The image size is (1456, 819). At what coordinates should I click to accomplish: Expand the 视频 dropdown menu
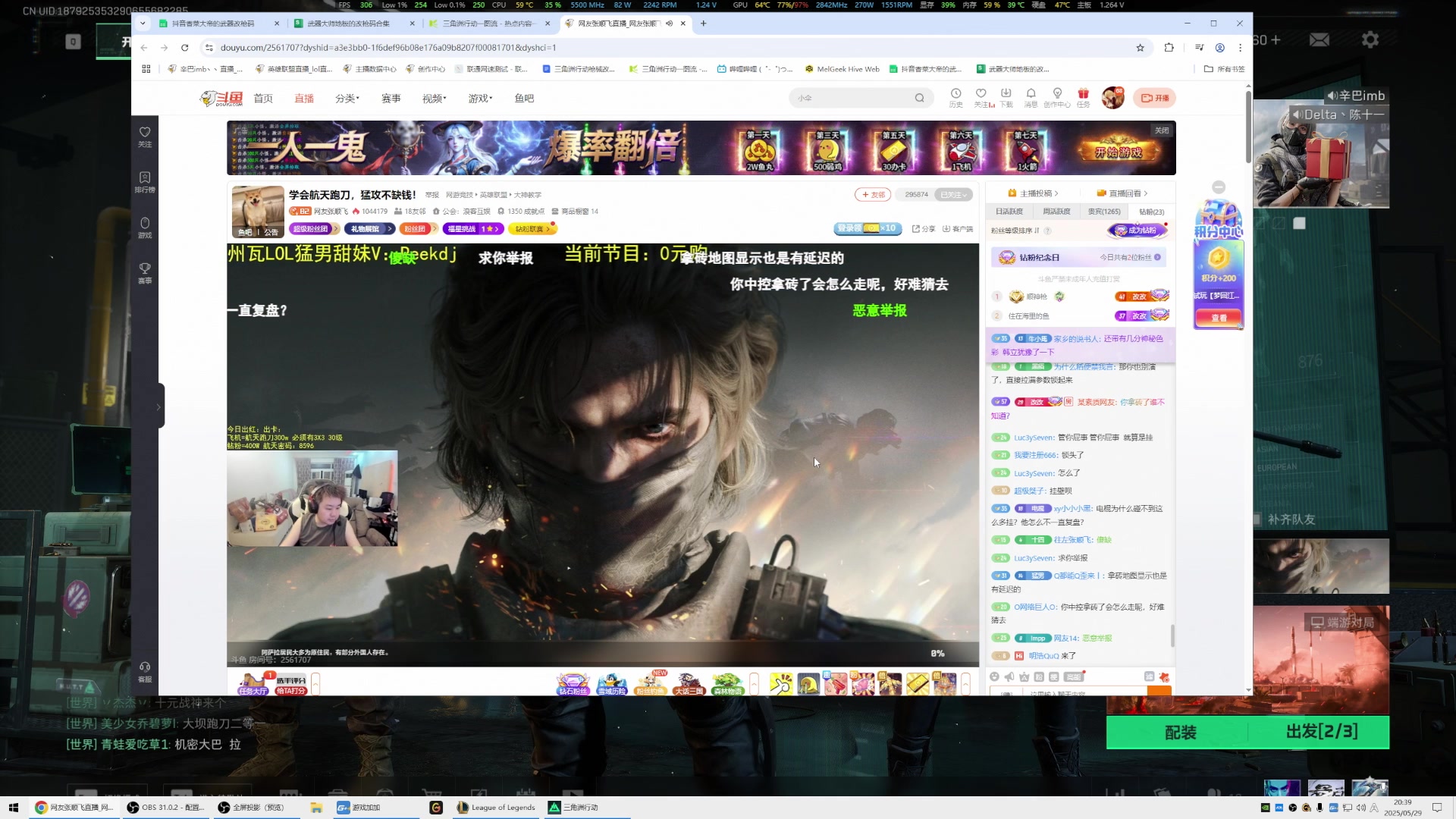point(435,98)
